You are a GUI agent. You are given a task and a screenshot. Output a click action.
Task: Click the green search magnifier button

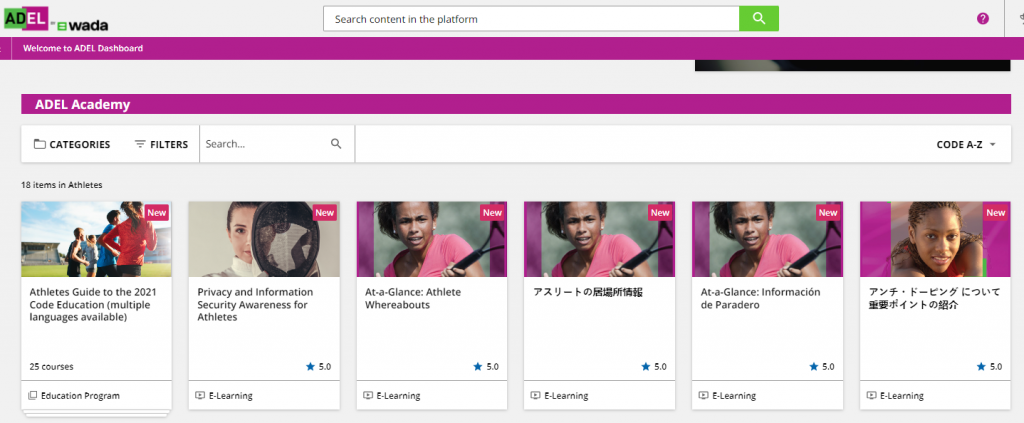point(758,19)
